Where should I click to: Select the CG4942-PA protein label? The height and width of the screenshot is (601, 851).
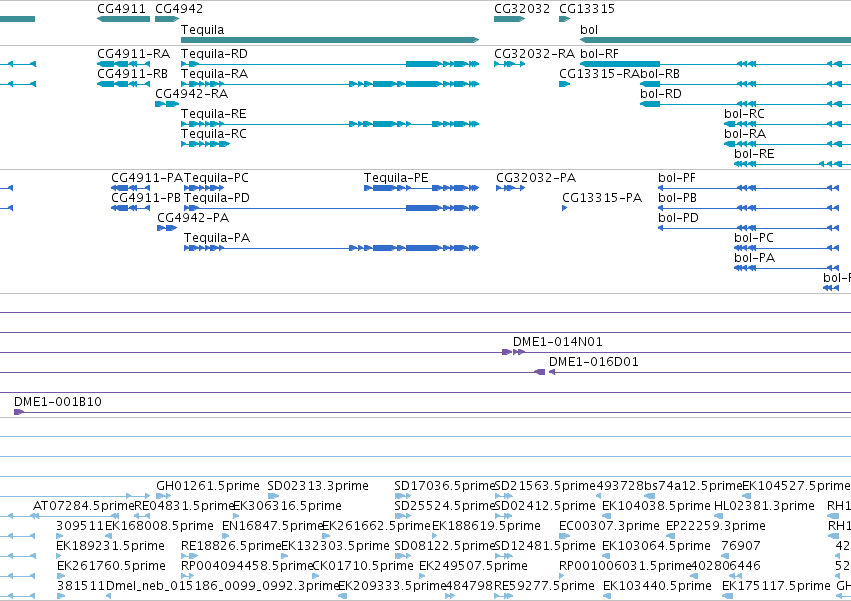click(x=193, y=218)
